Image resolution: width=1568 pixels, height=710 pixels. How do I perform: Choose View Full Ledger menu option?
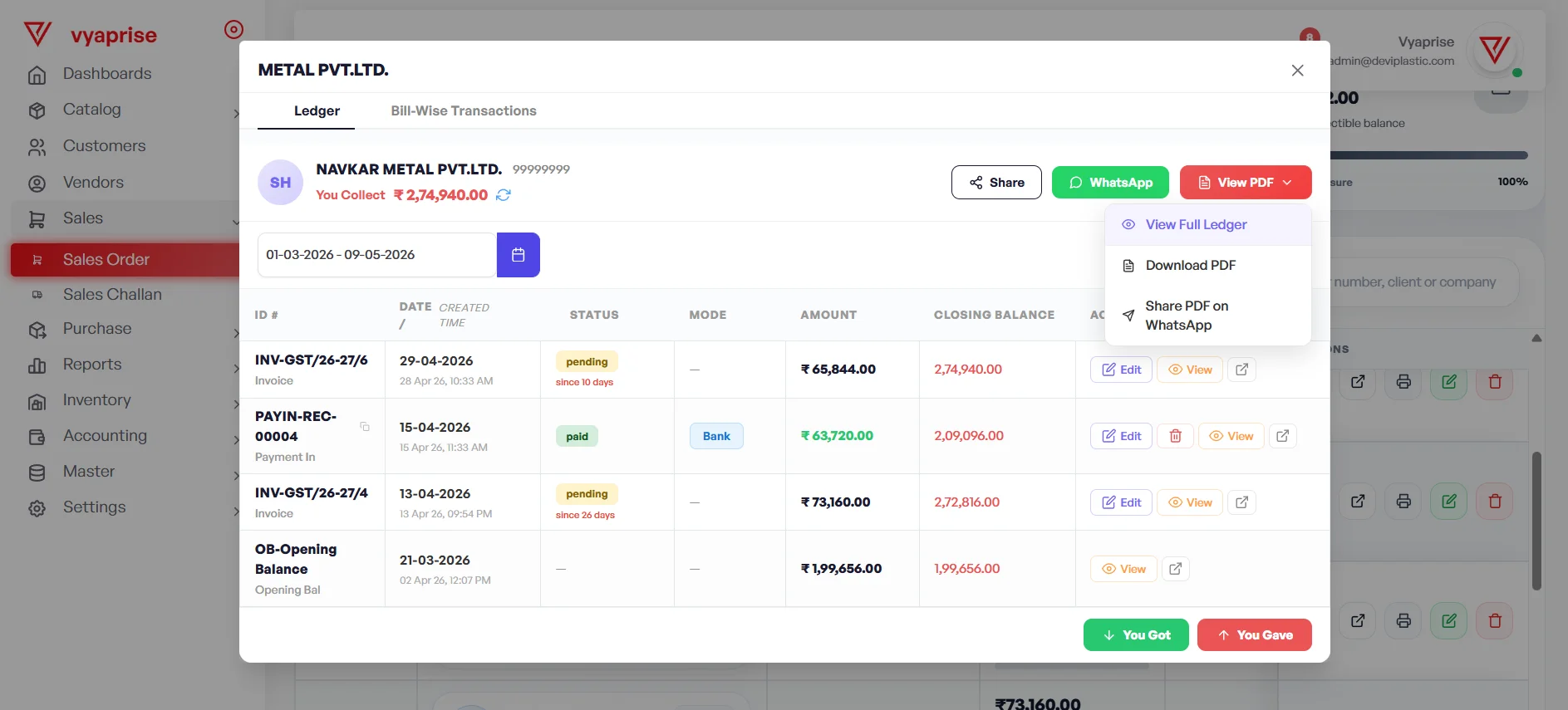pyautogui.click(x=1208, y=225)
